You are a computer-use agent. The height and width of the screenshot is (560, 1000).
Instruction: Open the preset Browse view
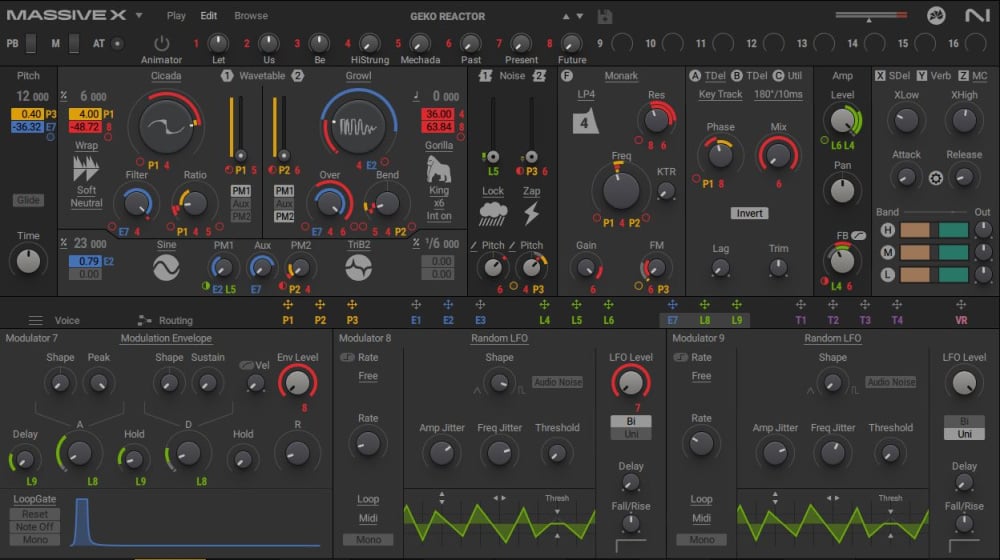[251, 15]
